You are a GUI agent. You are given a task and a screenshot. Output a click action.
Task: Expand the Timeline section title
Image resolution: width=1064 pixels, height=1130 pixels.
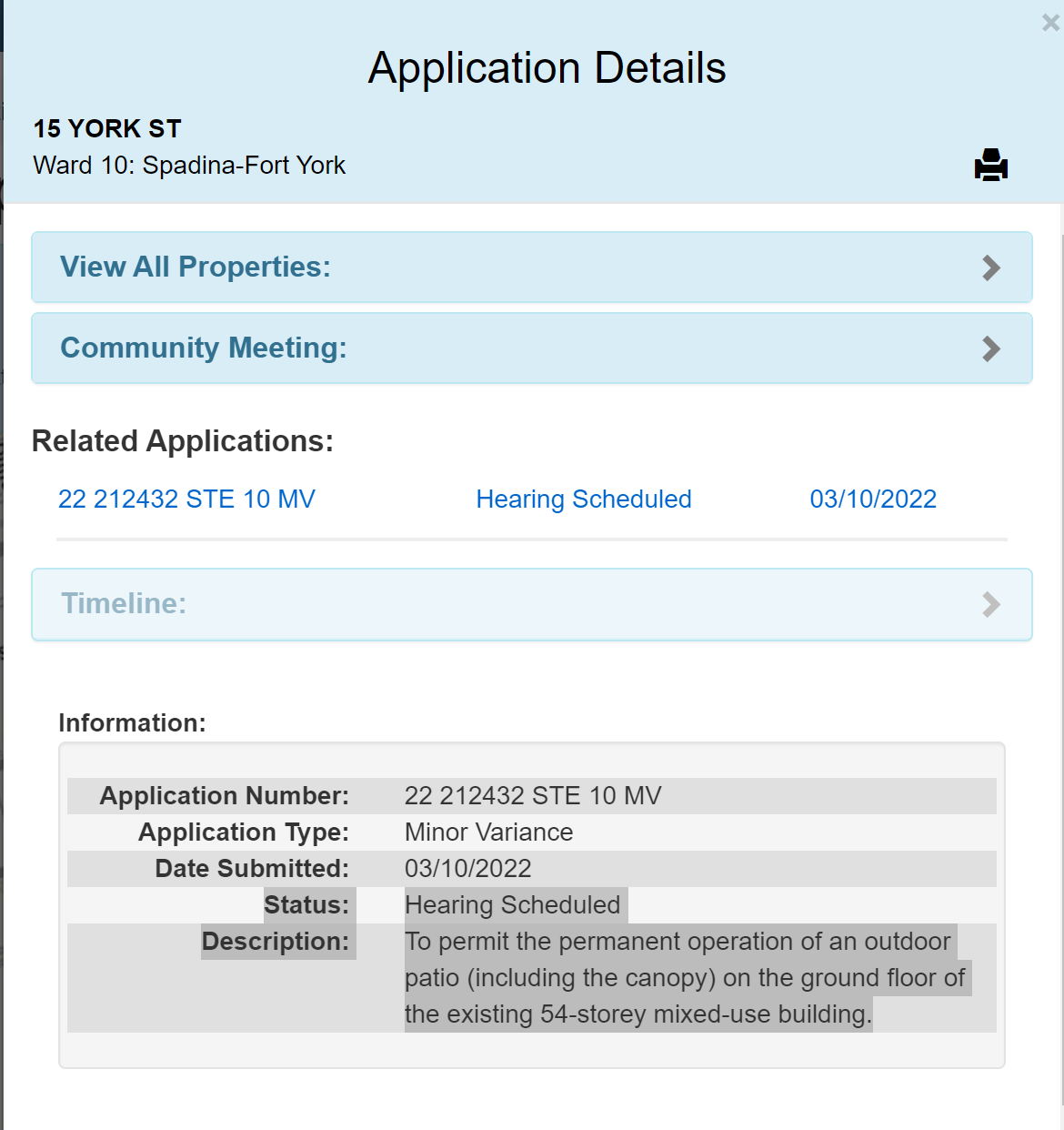click(x=124, y=603)
